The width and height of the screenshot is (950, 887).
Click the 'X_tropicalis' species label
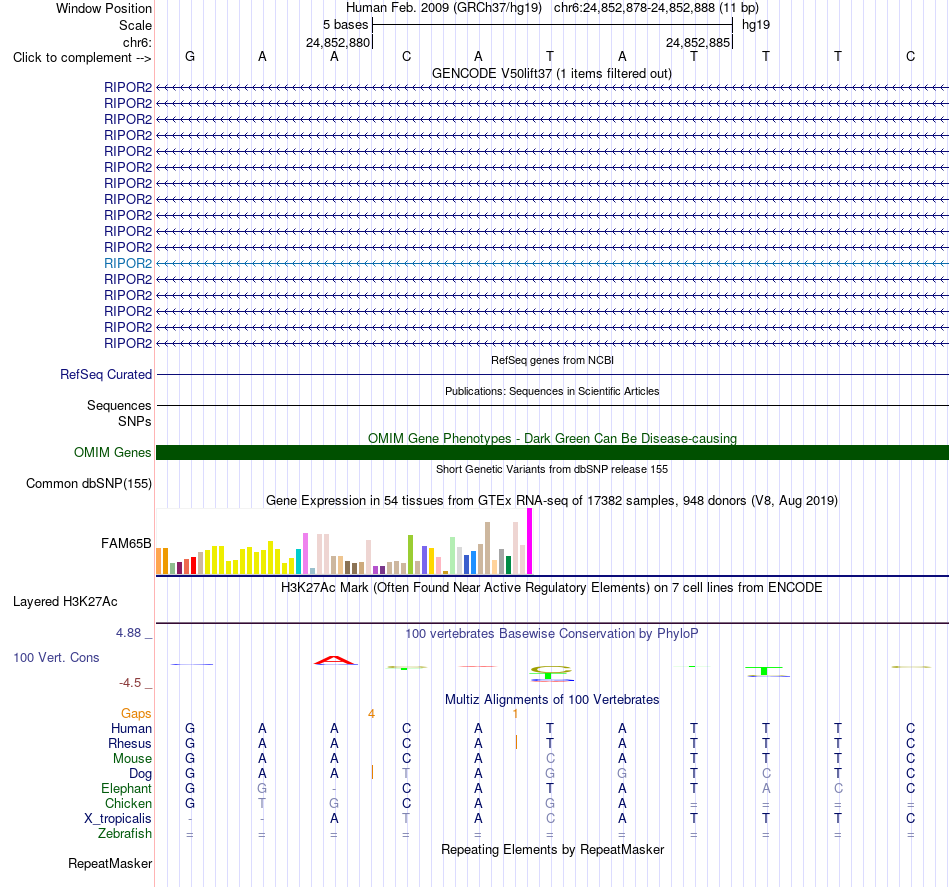click(x=118, y=819)
